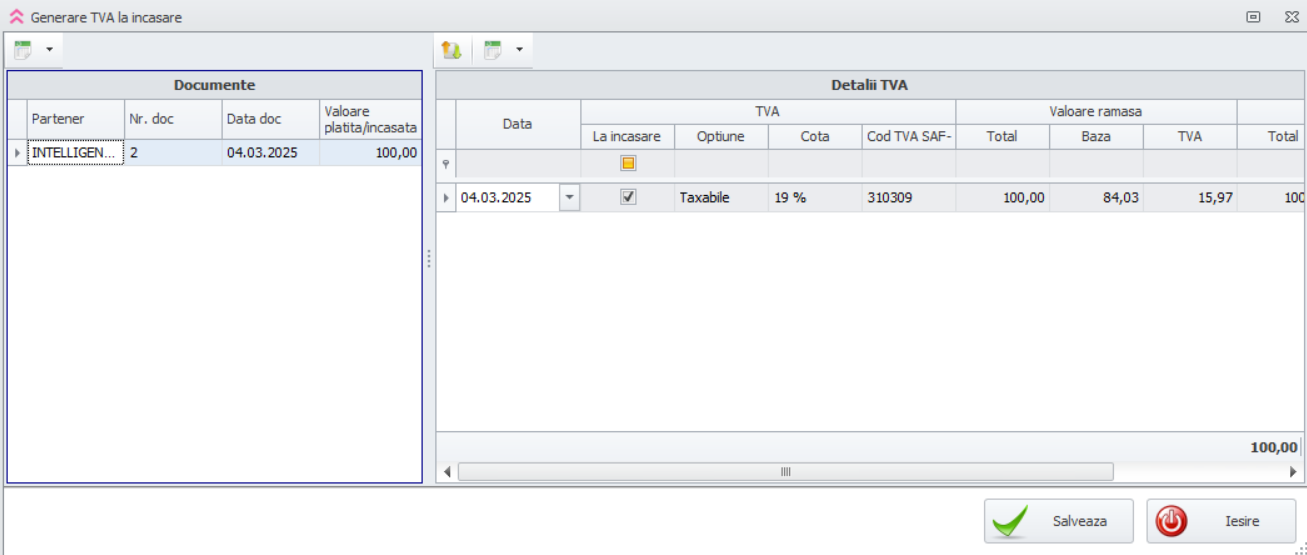Click the row indicator arrow for INTELLIGEN document

click(x=17, y=153)
